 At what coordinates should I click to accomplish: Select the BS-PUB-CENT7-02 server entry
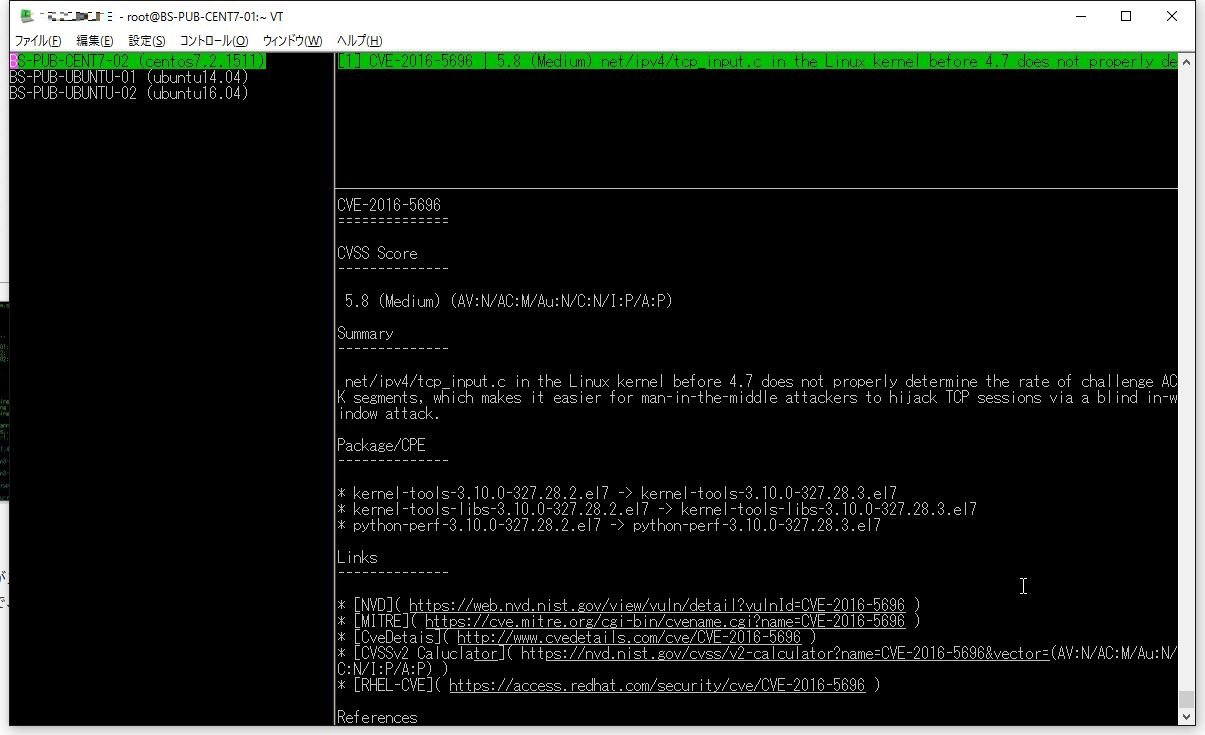pyautogui.click(x=137, y=61)
